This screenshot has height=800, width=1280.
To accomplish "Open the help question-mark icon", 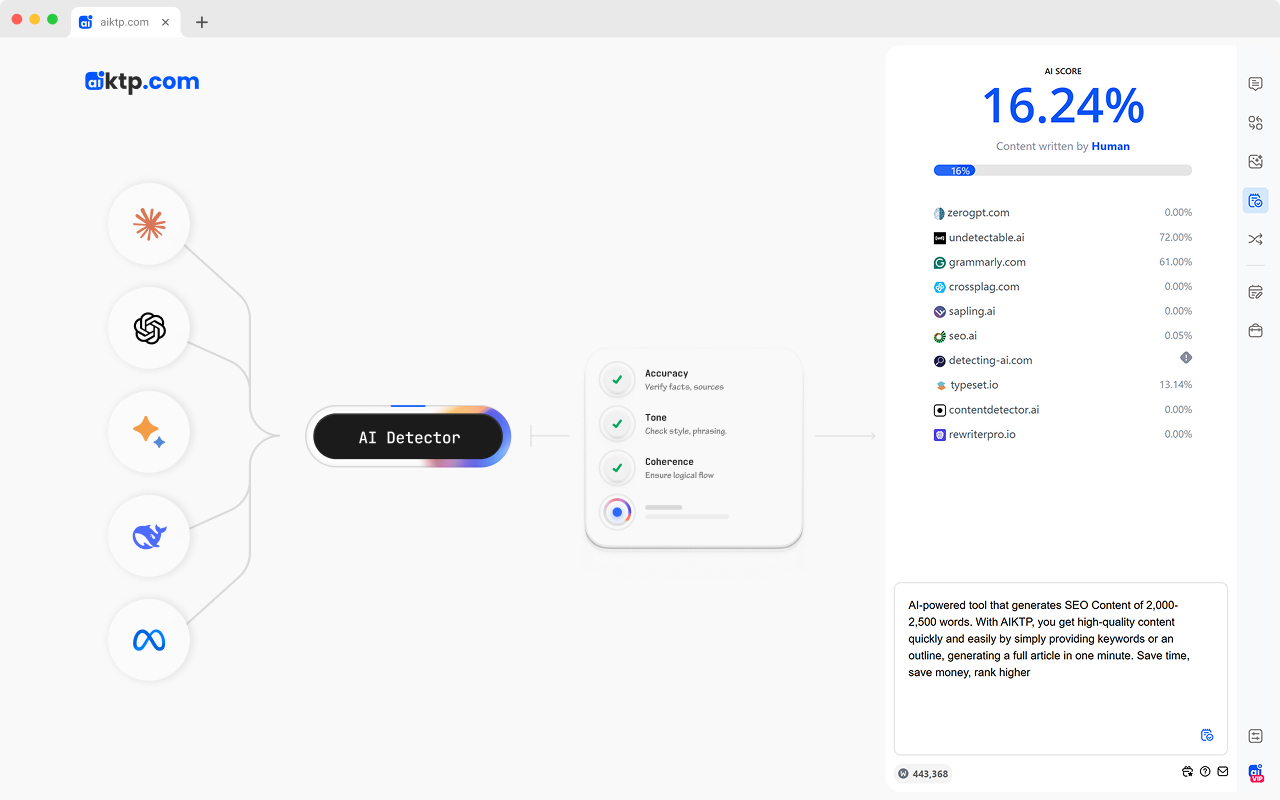I will pyautogui.click(x=1205, y=771).
